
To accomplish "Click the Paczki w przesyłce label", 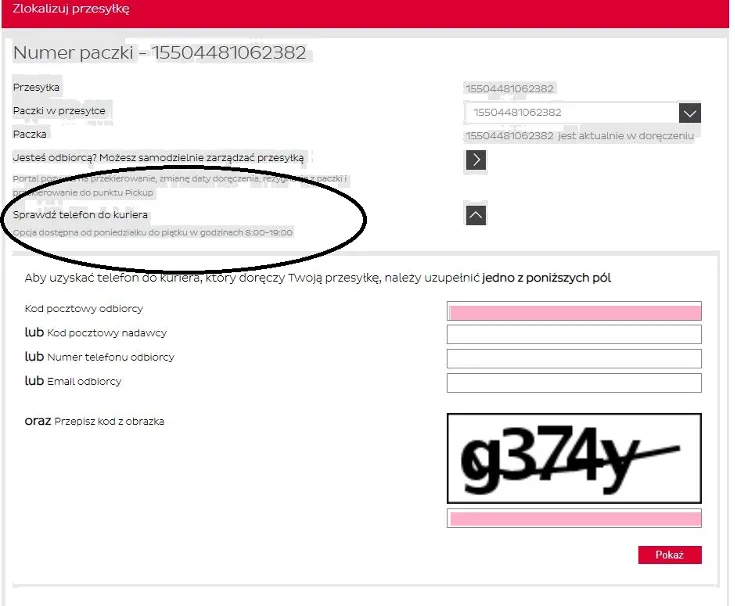I will click(59, 111).
